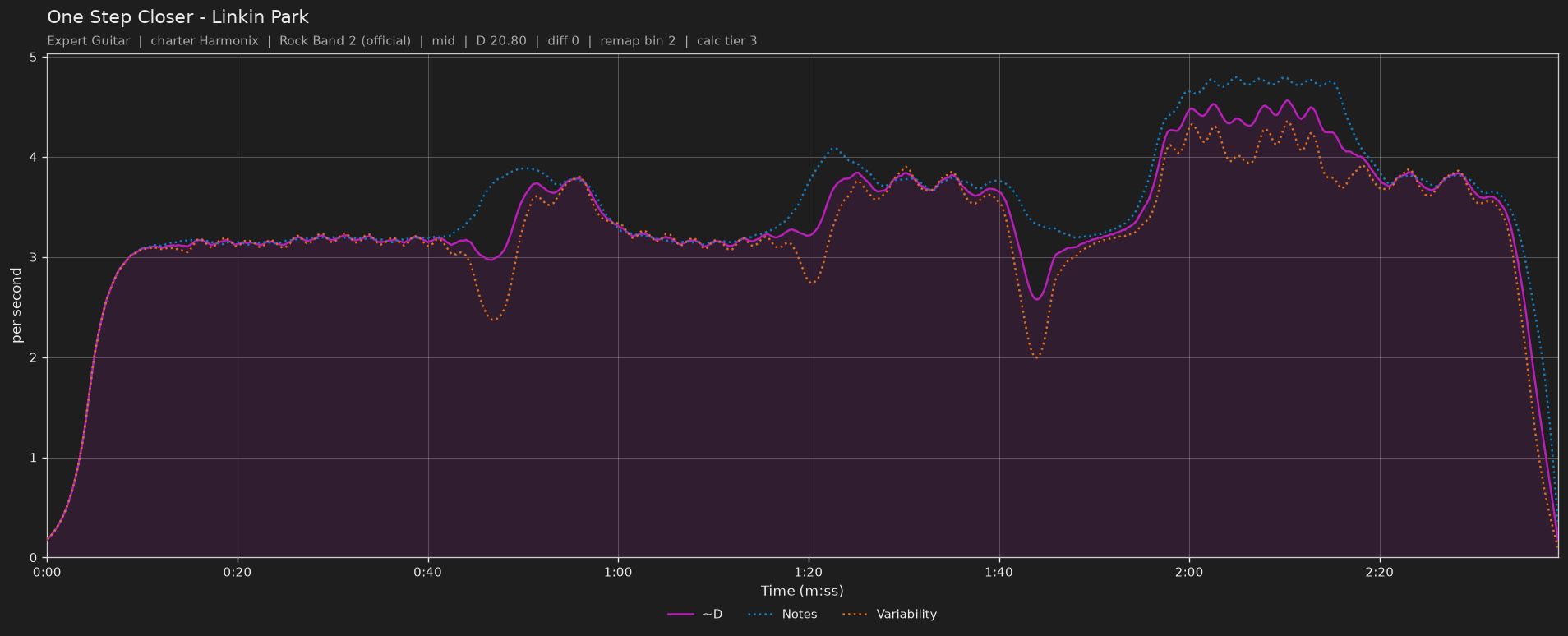Click the orange dotted Variability swatch in legend
1568x636 pixels.
point(855,615)
